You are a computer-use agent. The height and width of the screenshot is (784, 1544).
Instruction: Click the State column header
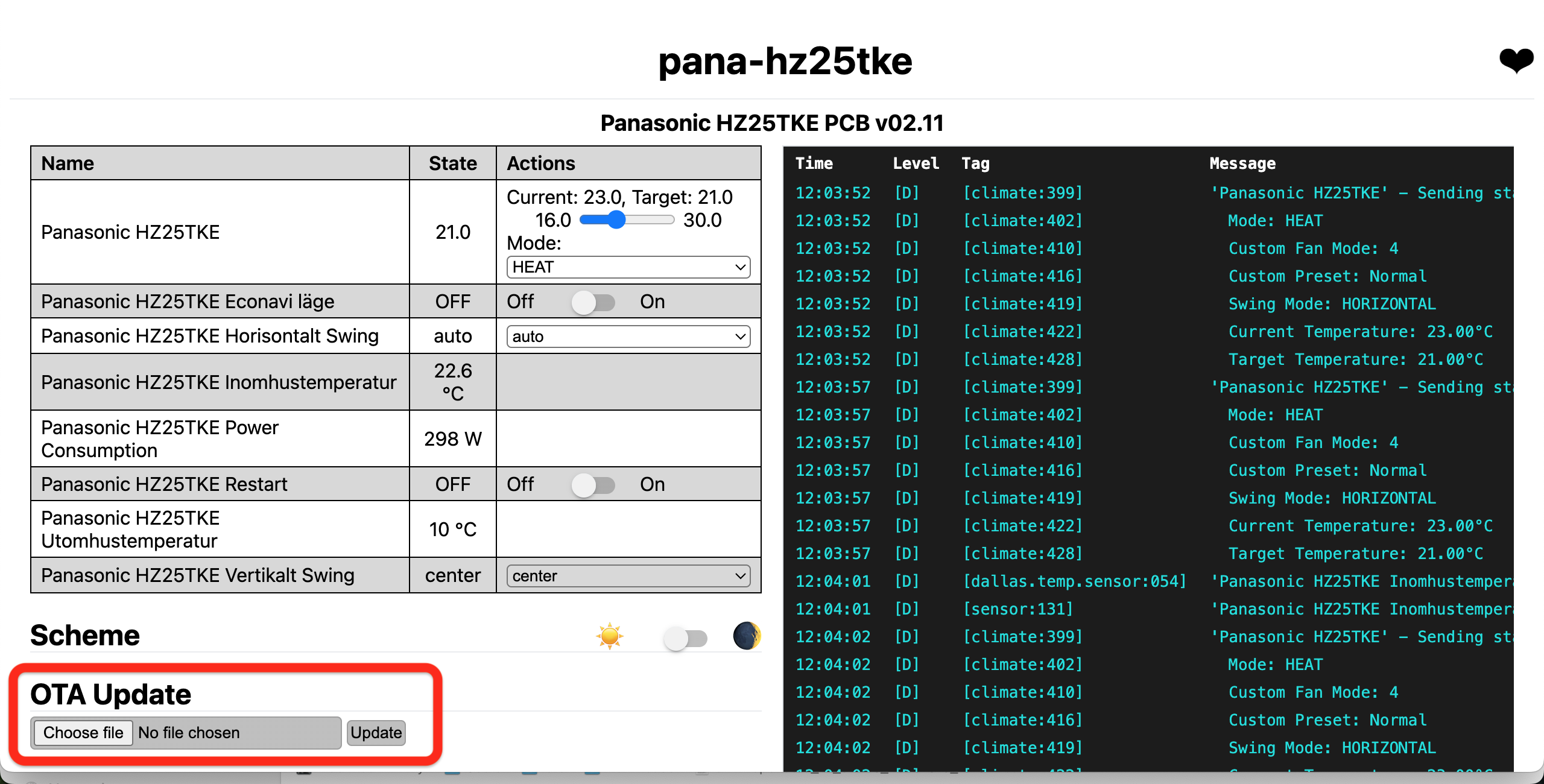(x=452, y=163)
